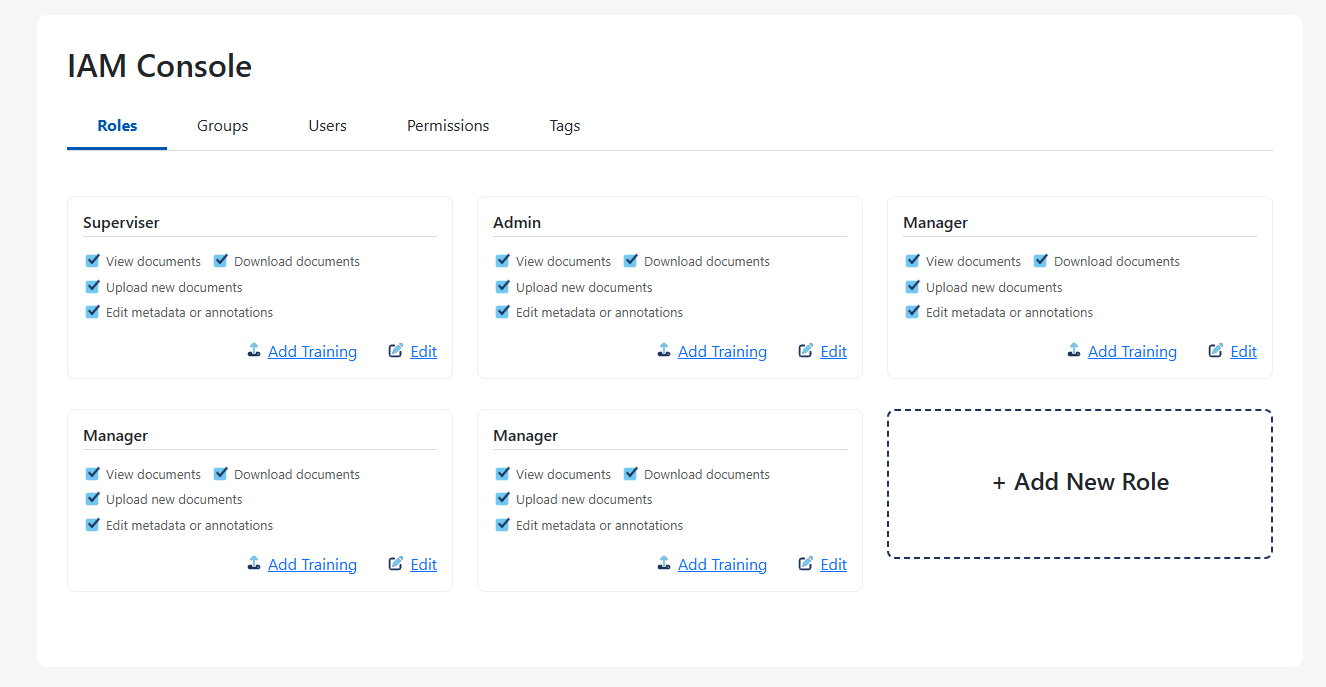Viewport: 1326px width, 687px height.
Task: Uncheck Upload new documents in Admin card
Action: (503, 287)
